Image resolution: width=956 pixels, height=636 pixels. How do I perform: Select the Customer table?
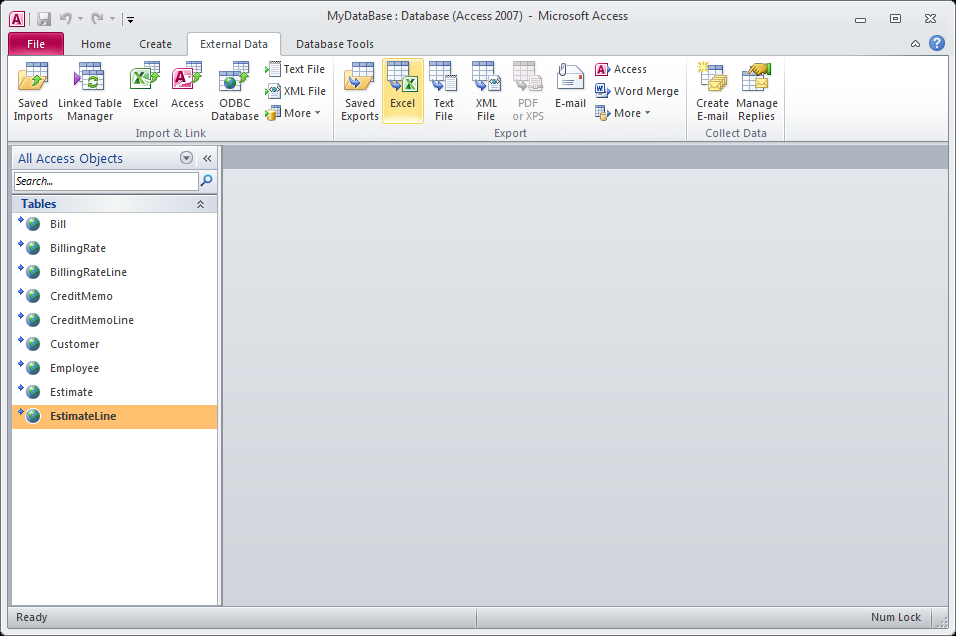click(115, 344)
